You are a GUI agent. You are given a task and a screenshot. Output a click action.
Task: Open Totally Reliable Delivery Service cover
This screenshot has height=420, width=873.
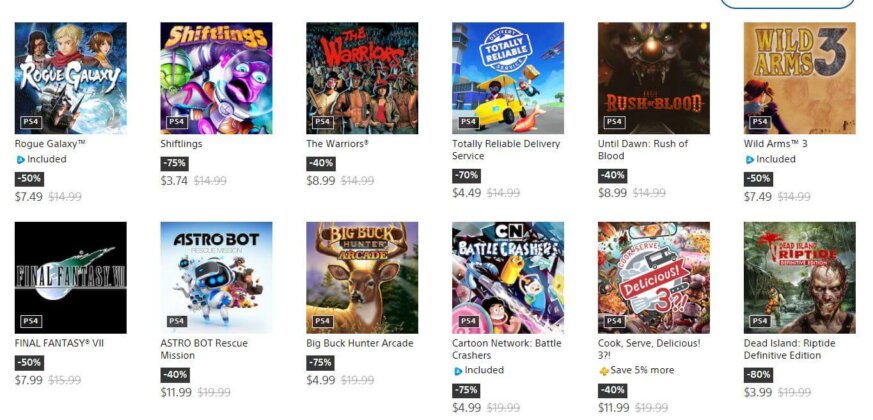508,78
